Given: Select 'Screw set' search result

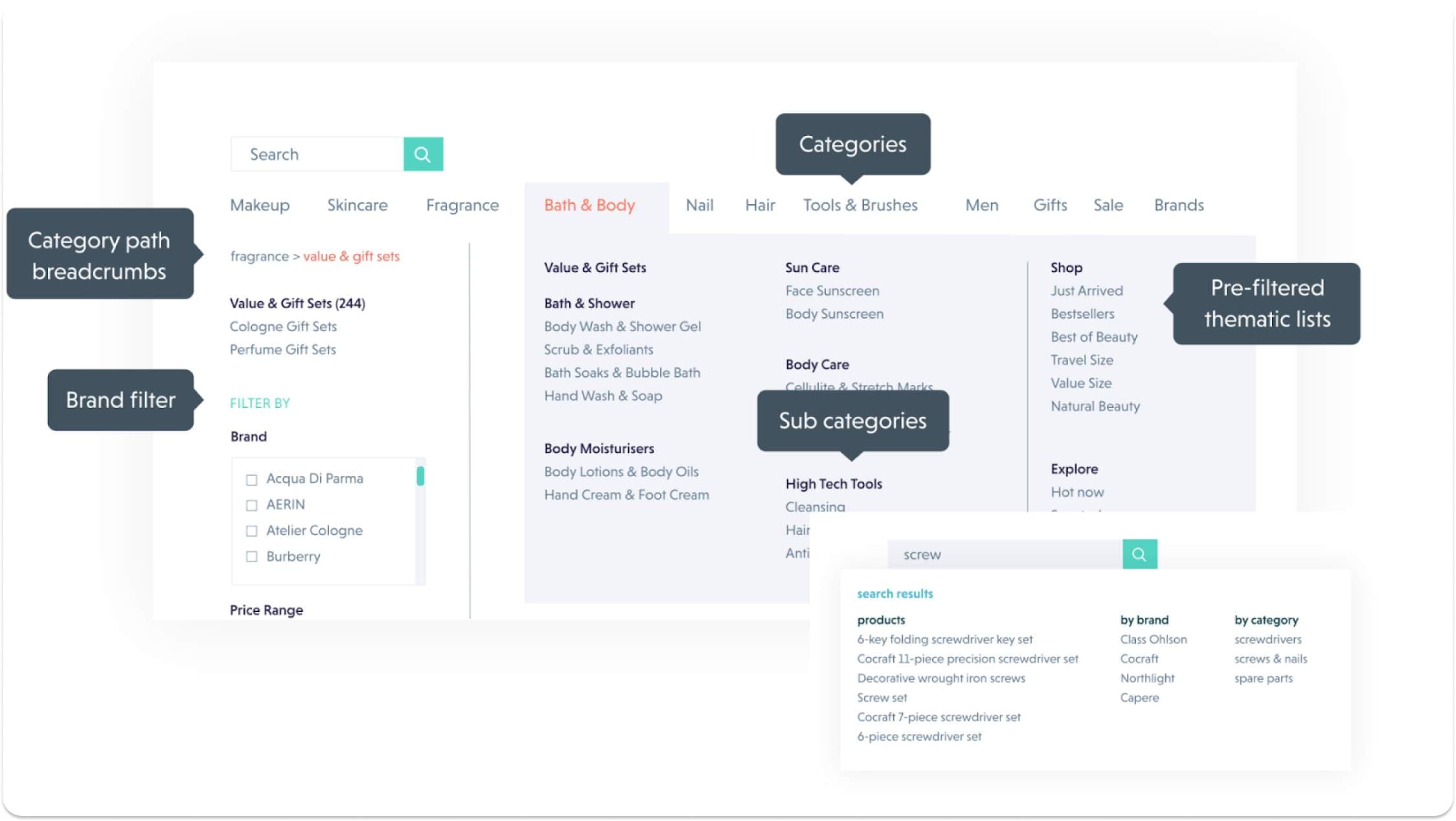Looking at the screenshot, I should click(882, 698).
